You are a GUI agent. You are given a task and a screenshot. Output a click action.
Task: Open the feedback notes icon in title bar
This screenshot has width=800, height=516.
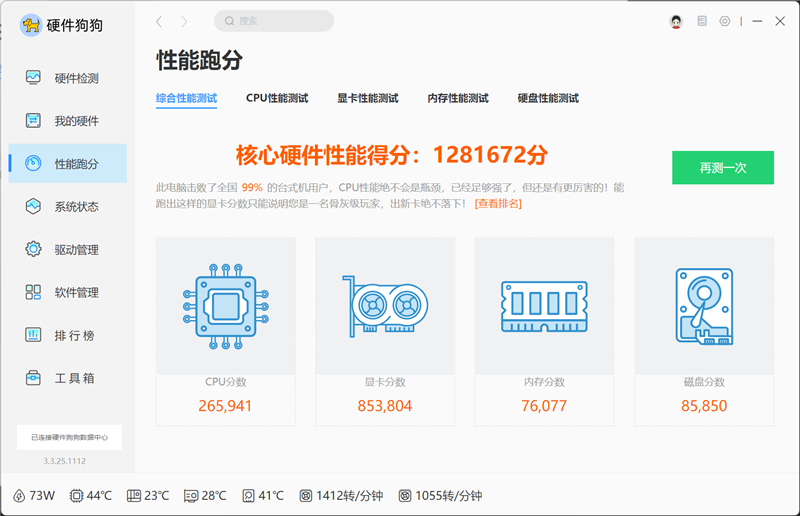[702, 21]
